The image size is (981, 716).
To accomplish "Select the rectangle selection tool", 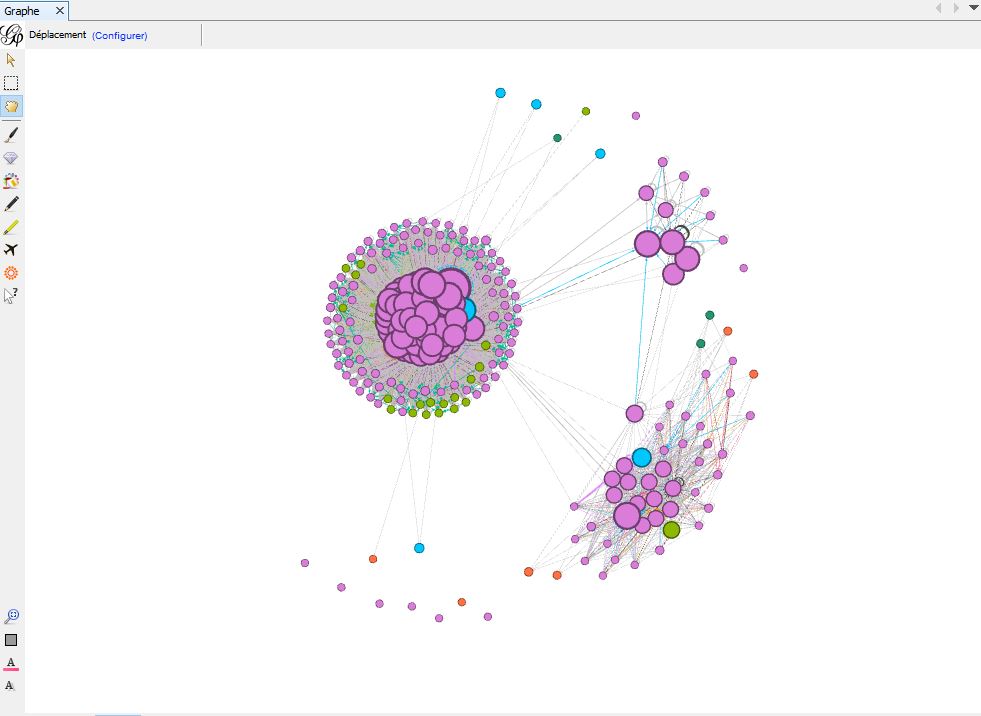I will click(11, 83).
